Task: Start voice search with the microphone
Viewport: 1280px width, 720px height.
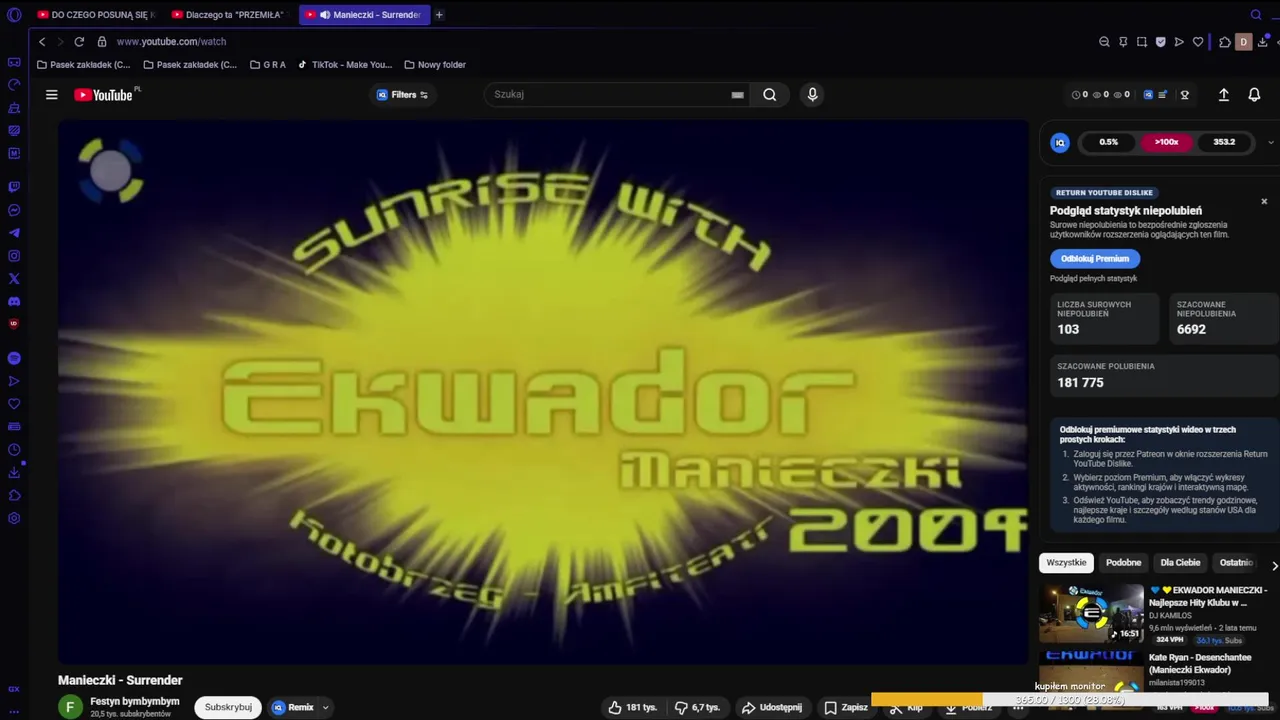Action: tap(812, 95)
